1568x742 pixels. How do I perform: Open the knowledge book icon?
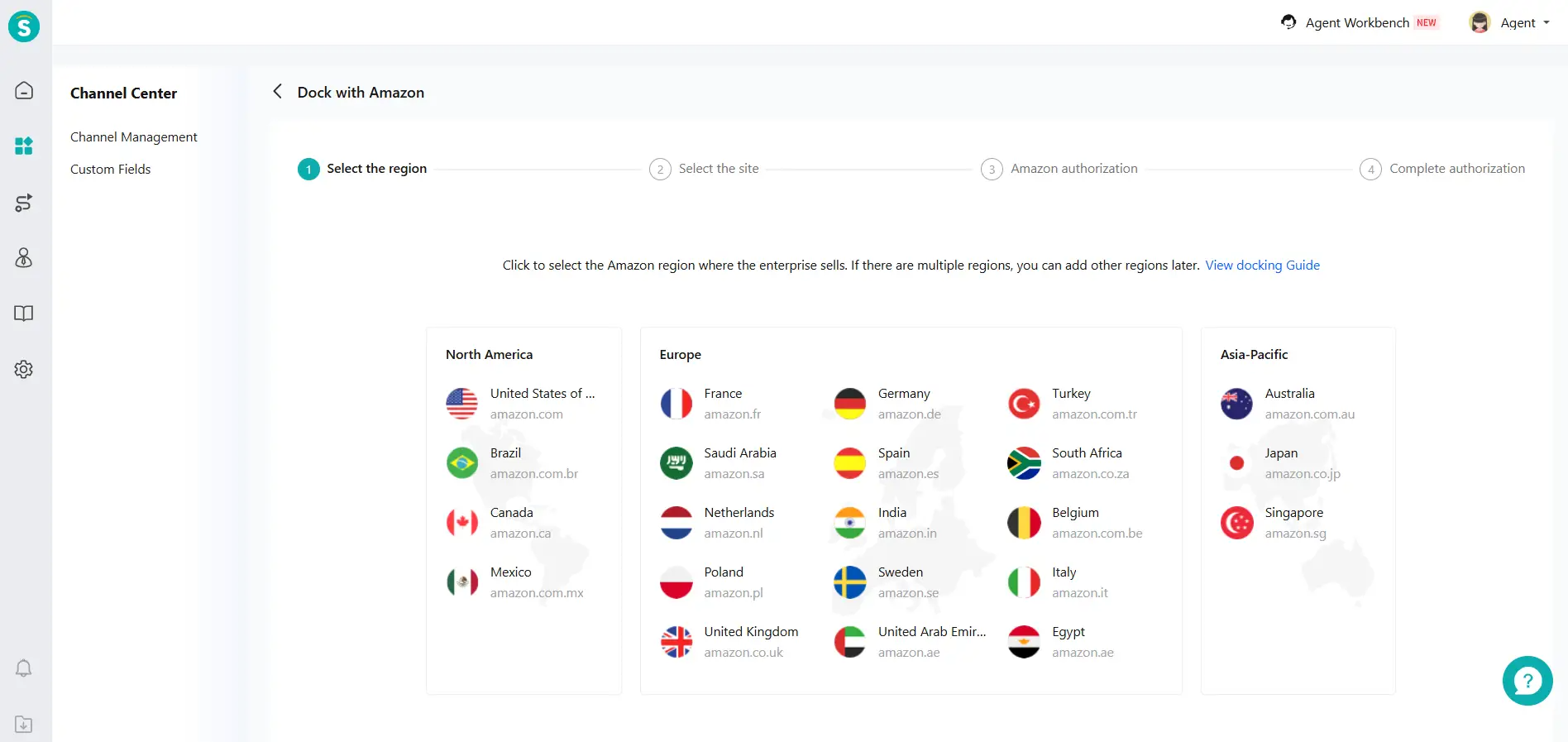[24, 314]
